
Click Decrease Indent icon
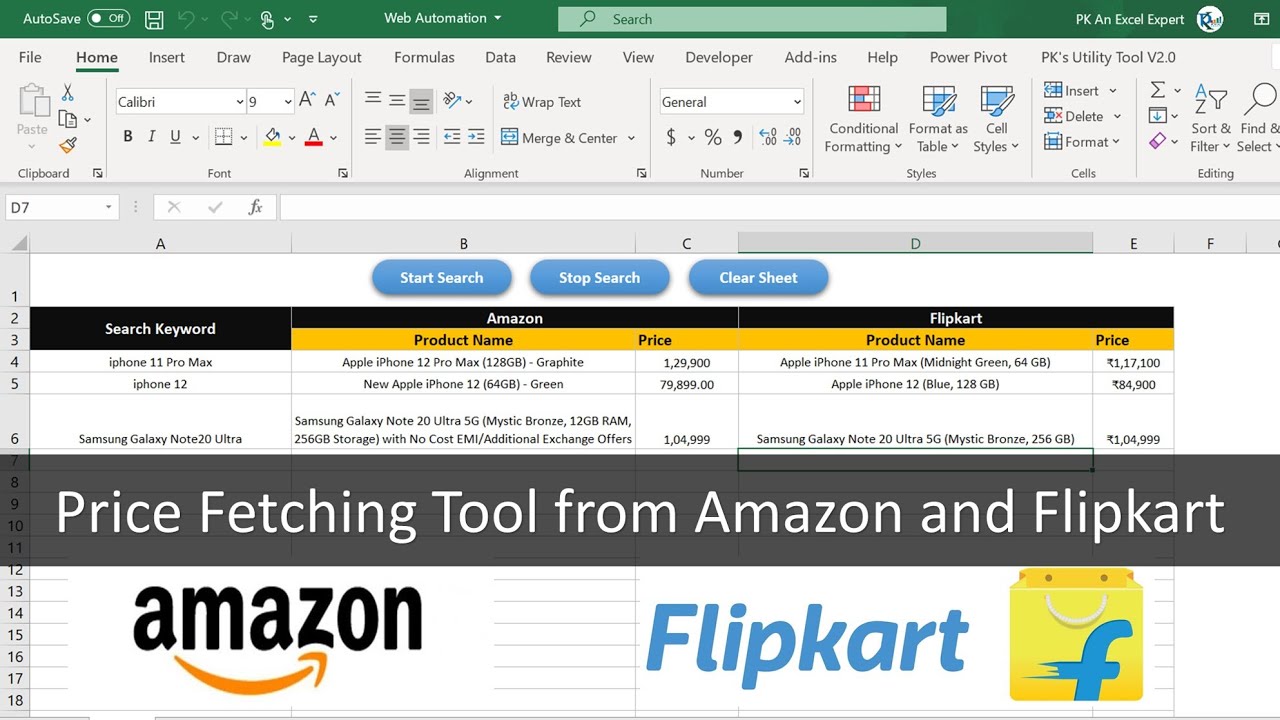[x=452, y=137]
